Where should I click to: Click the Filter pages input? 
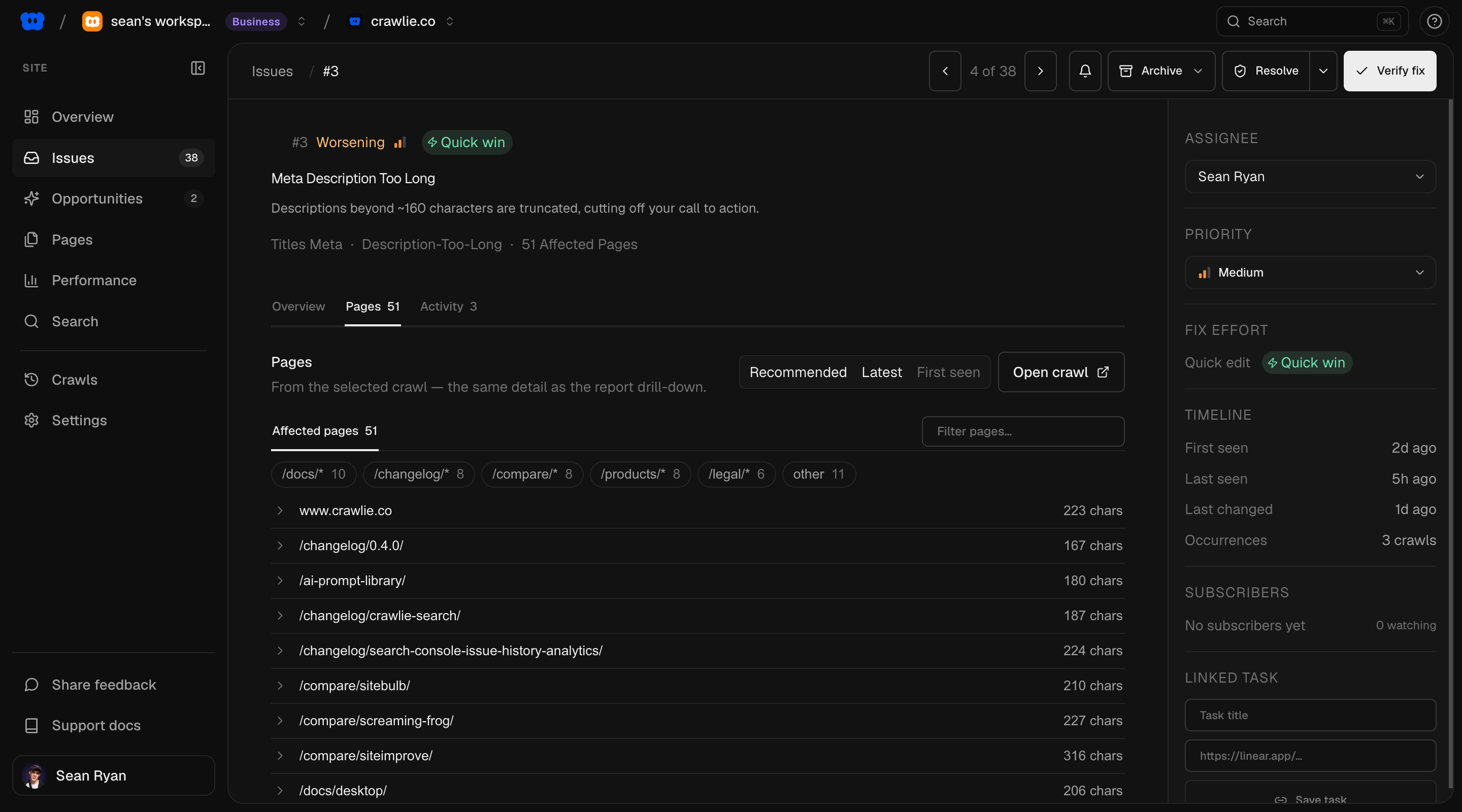click(x=1023, y=432)
